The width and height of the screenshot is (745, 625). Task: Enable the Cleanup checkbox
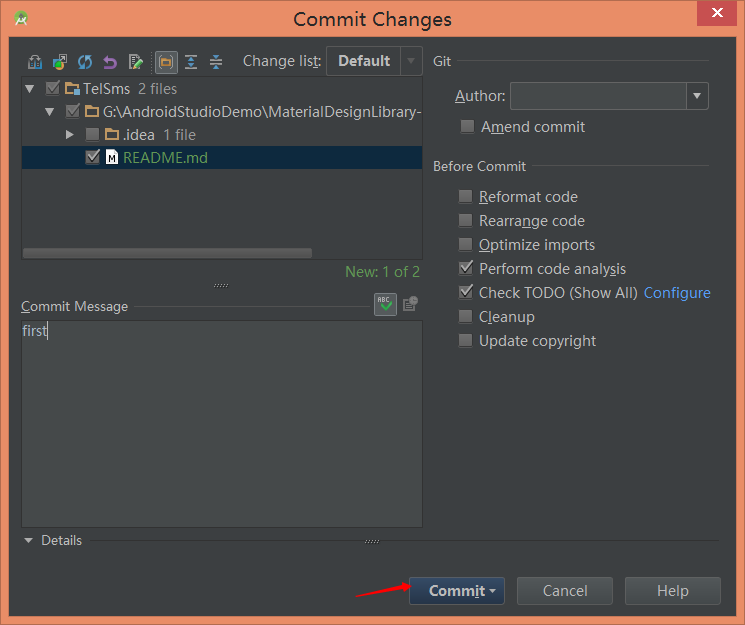(x=465, y=316)
